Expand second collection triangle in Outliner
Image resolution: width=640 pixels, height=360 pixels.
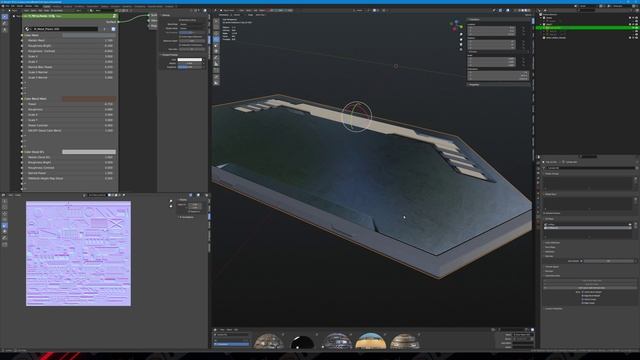point(541,24)
